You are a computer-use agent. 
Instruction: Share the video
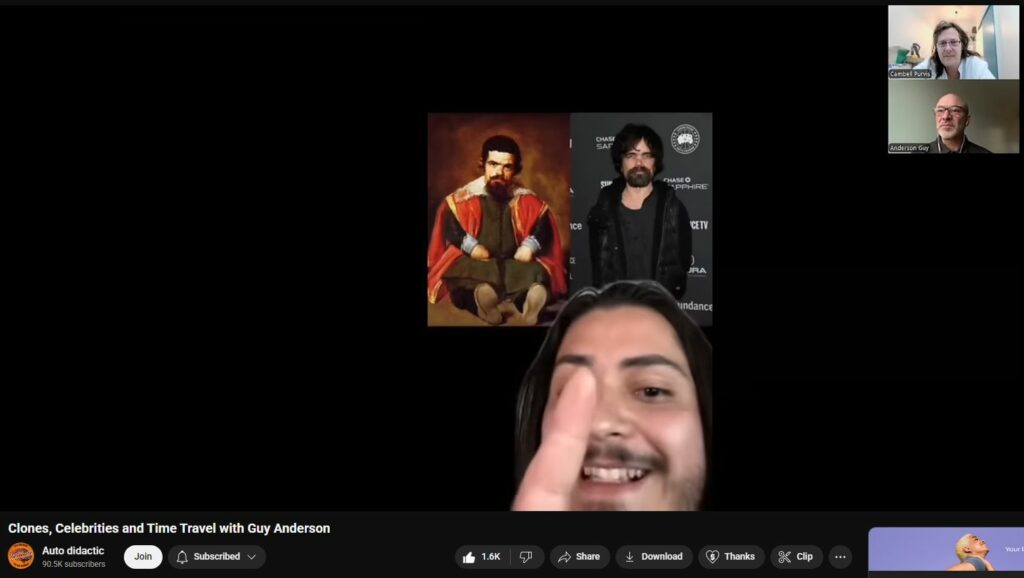point(579,557)
